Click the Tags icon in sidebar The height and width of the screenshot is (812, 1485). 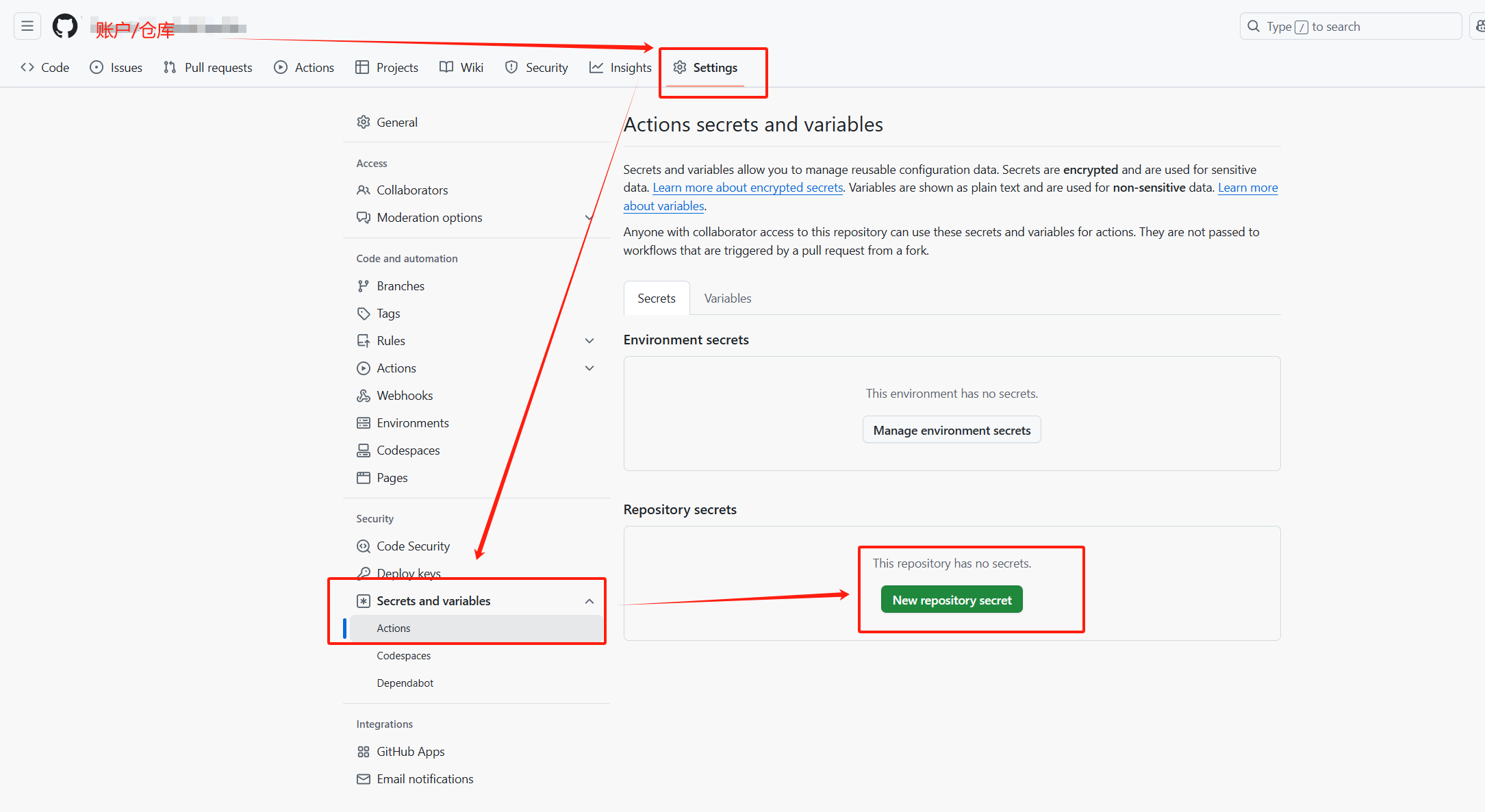point(363,314)
